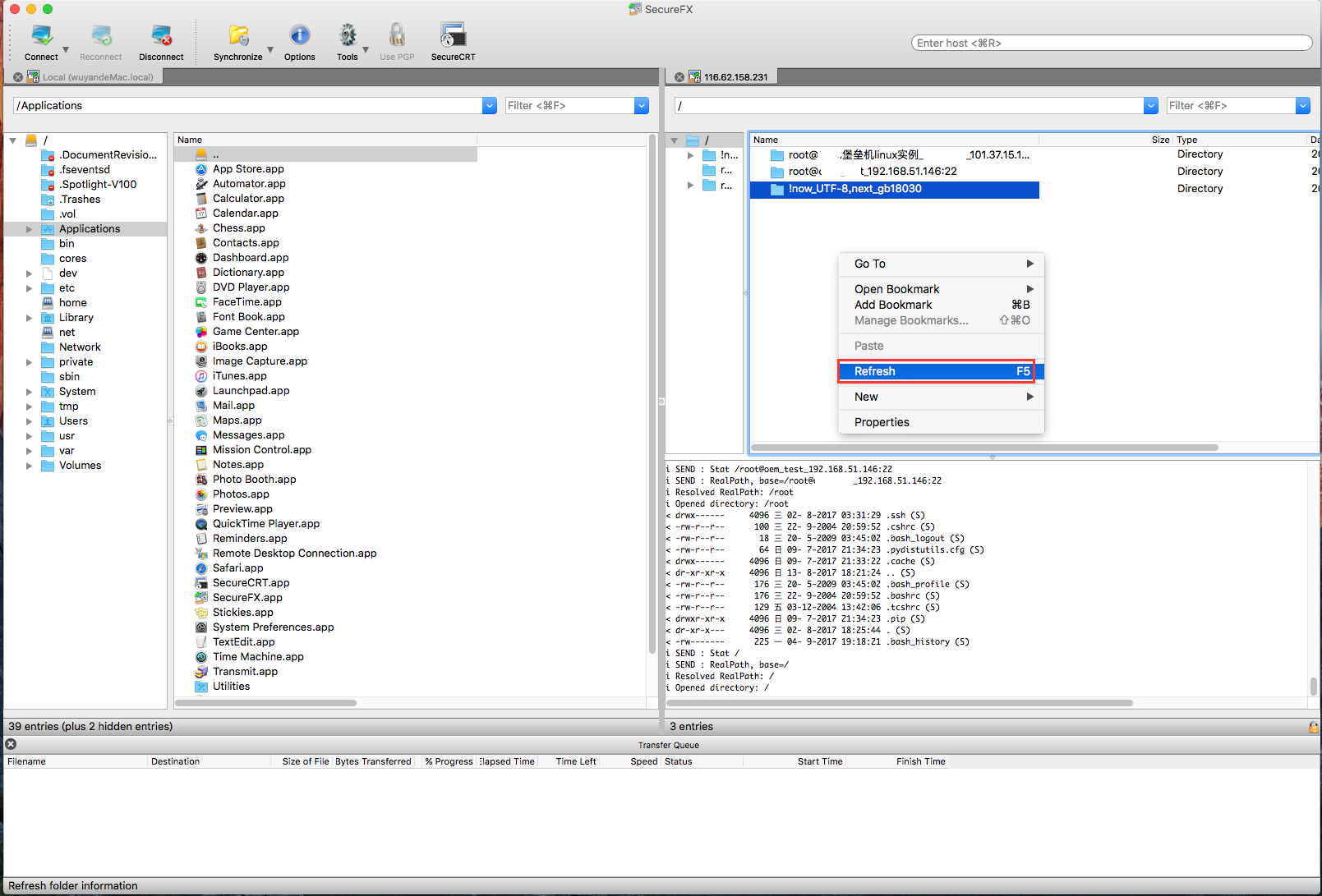Close the Local session tab
The height and width of the screenshot is (896, 1322).
coord(18,77)
